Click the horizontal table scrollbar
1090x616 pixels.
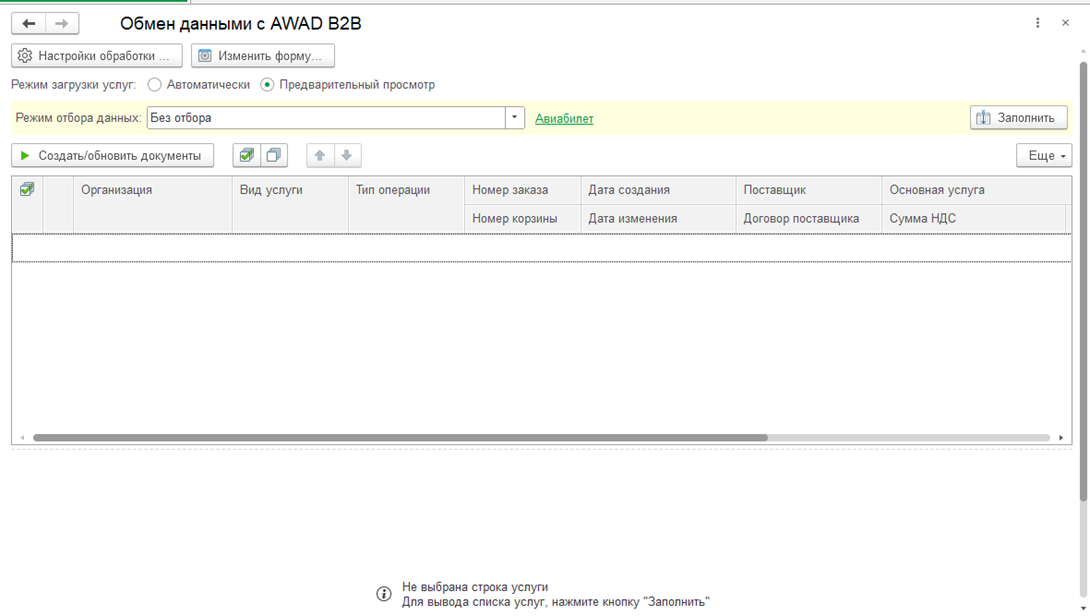pos(400,438)
